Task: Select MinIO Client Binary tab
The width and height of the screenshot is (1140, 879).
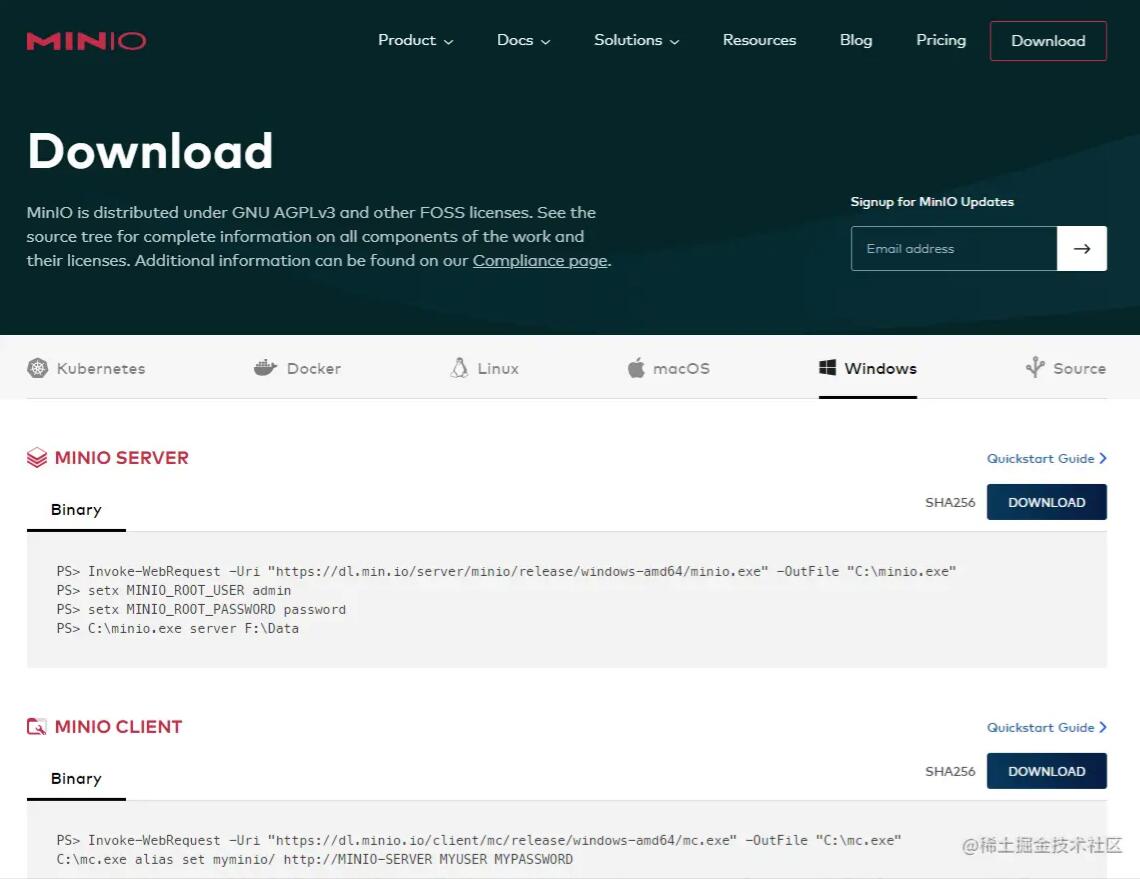Action: 76,779
